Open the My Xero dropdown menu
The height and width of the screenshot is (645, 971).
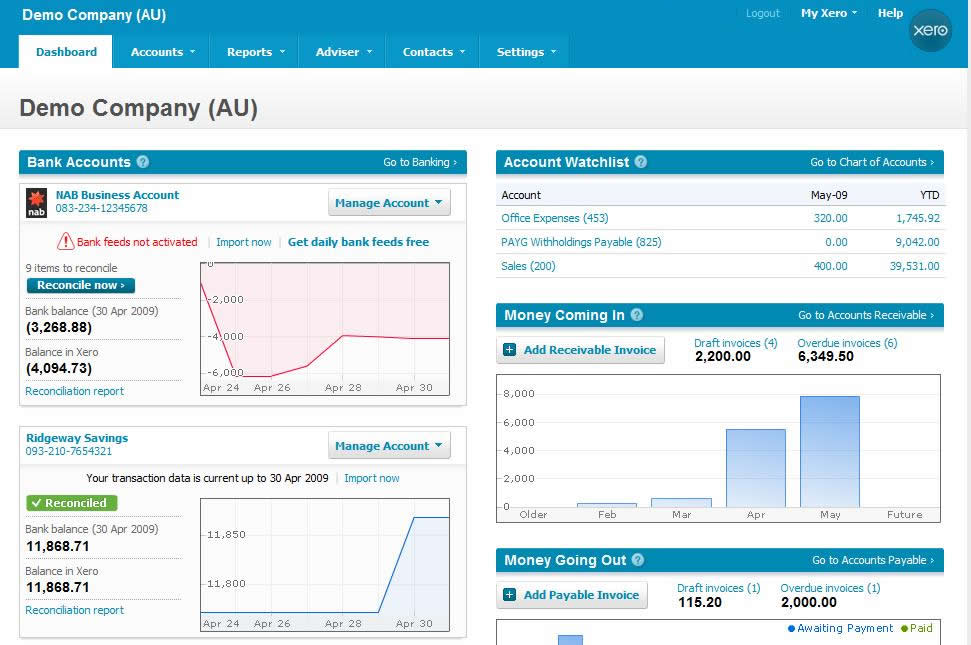pos(829,13)
